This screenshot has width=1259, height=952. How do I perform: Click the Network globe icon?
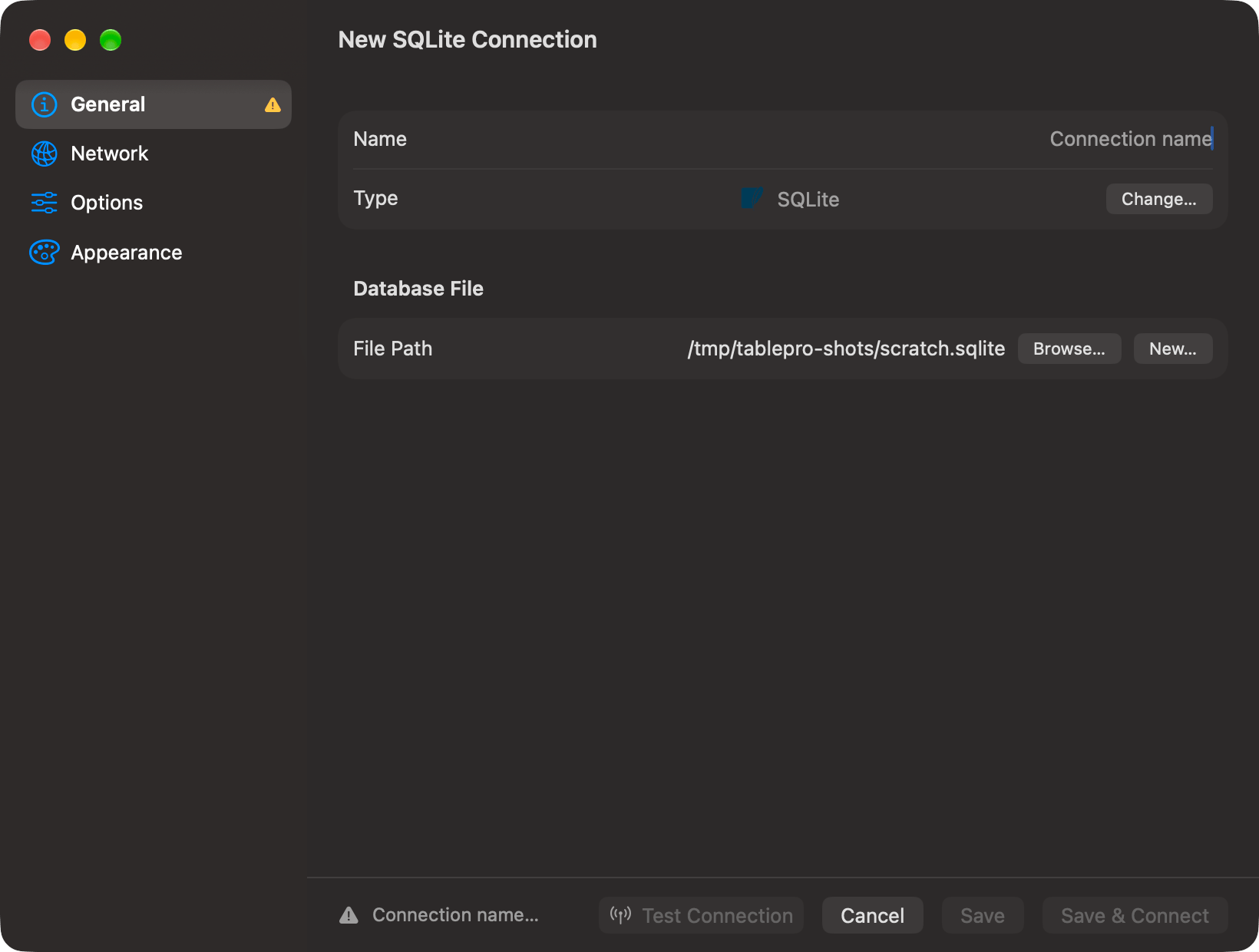coord(44,154)
